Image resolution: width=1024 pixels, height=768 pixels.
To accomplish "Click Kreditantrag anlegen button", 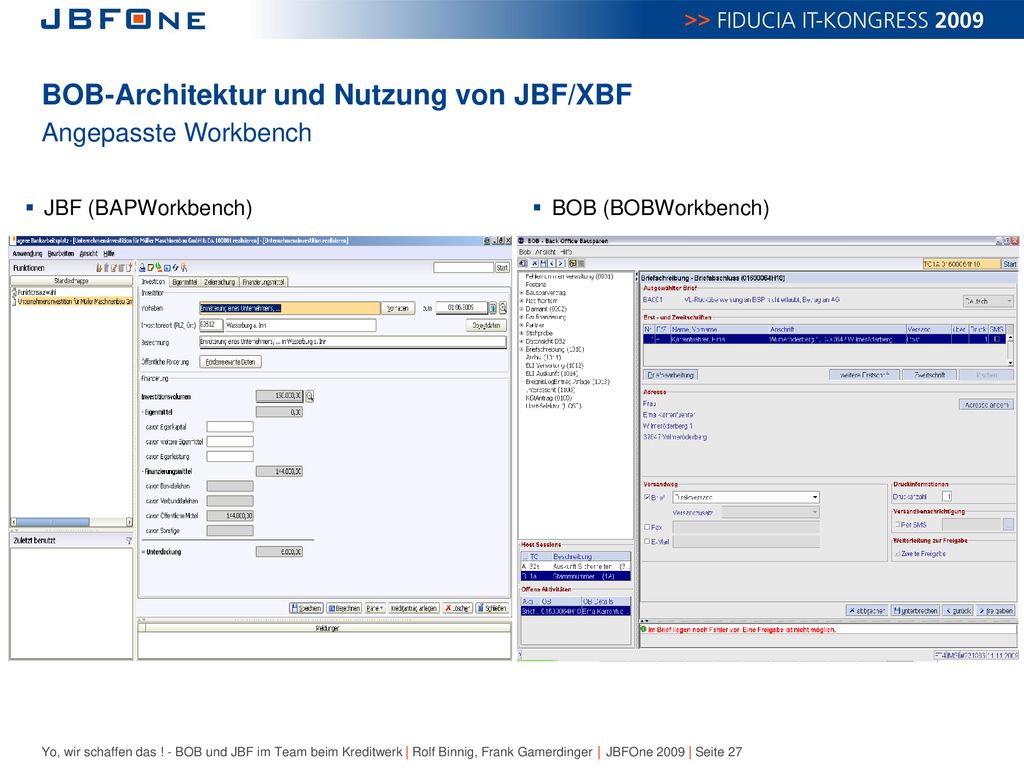I will (413, 608).
